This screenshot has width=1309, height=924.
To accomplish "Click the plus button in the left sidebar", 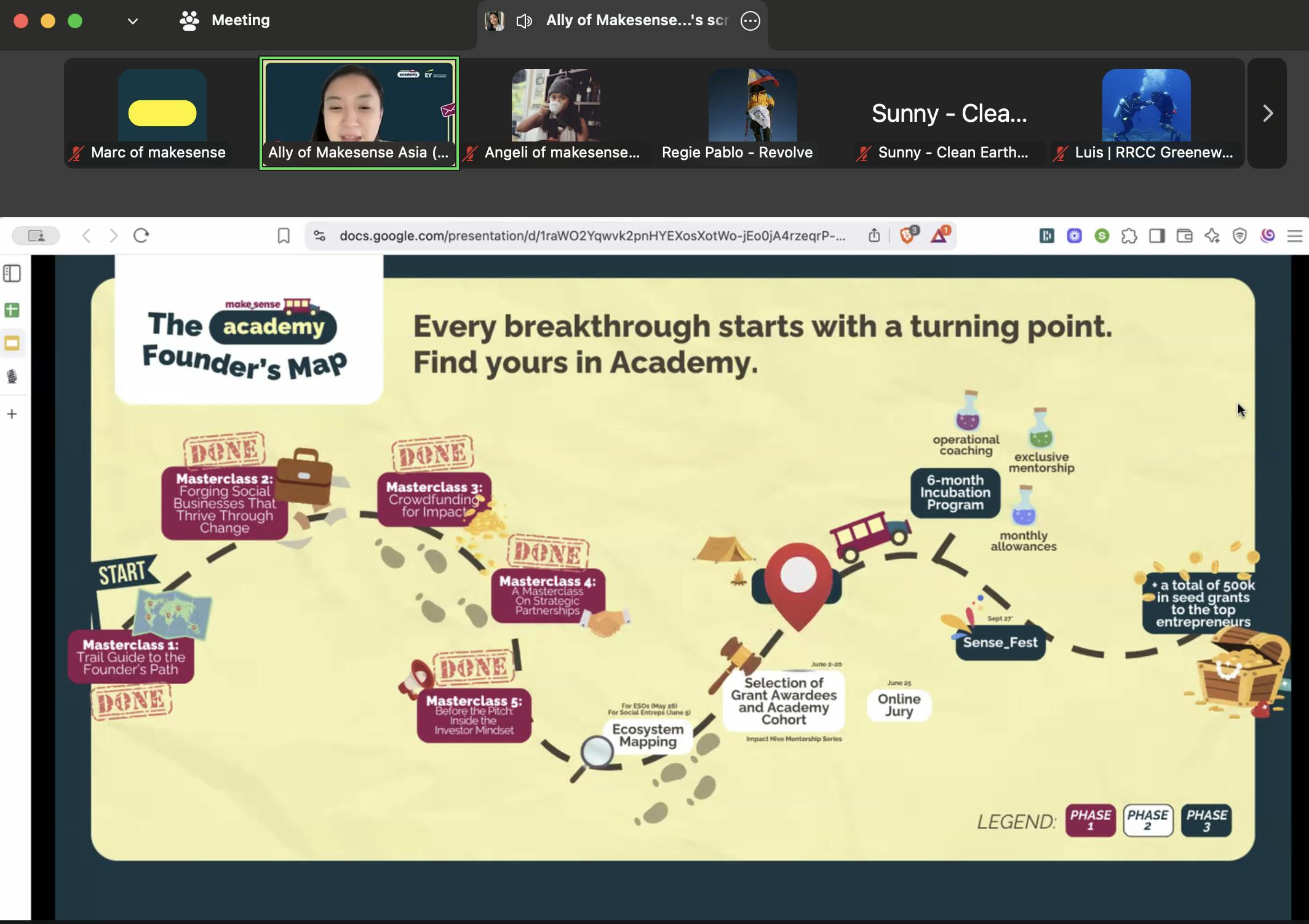I will 12,414.
